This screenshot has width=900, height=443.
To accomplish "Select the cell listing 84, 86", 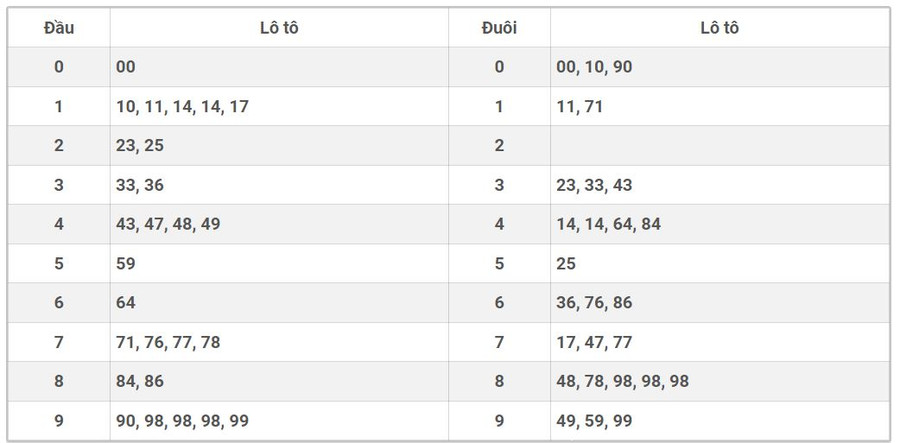I will 140,381.
